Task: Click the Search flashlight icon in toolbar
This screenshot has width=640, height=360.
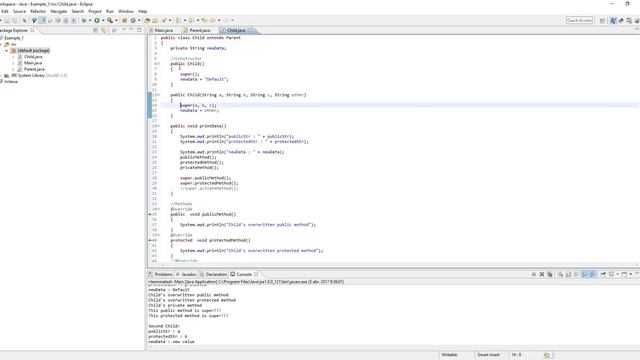Action: tap(164, 20)
